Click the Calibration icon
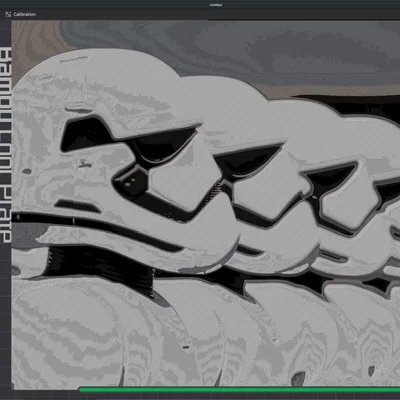The width and height of the screenshot is (400, 400). (8, 14)
